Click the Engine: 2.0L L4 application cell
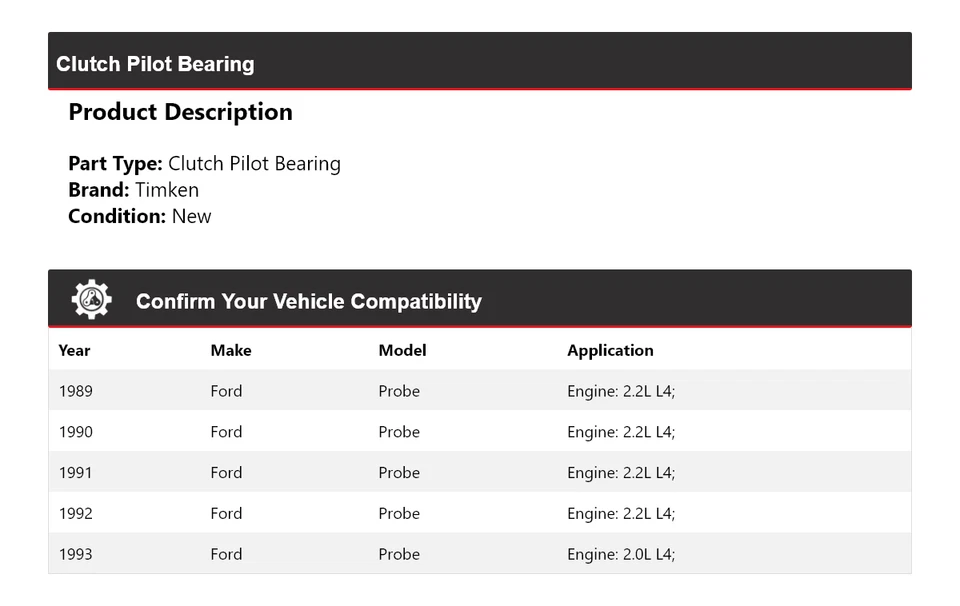Screen dimensions: 960x606 pyautogui.click(x=621, y=554)
